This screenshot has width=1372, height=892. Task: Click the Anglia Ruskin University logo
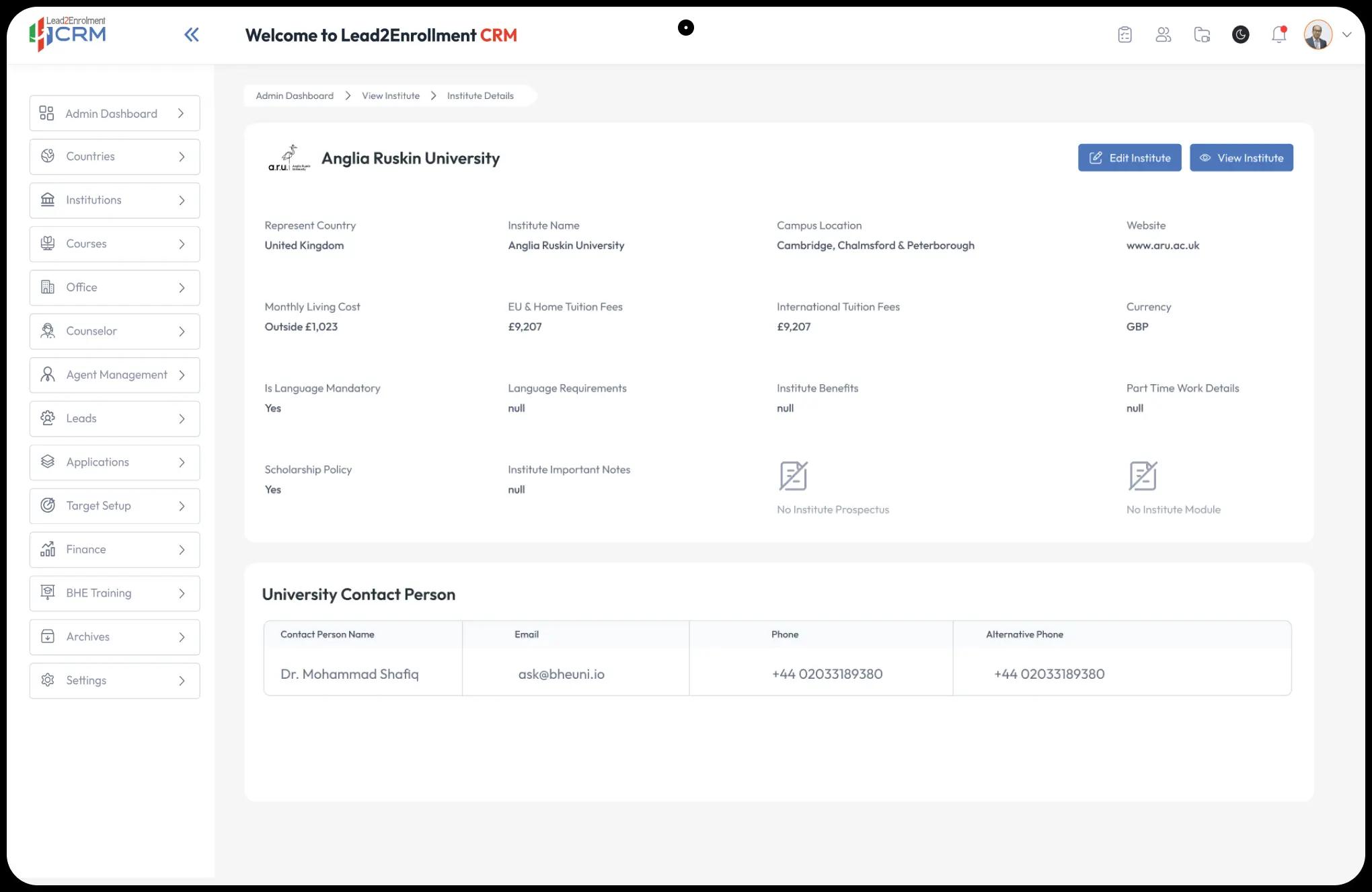pos(289,158)
